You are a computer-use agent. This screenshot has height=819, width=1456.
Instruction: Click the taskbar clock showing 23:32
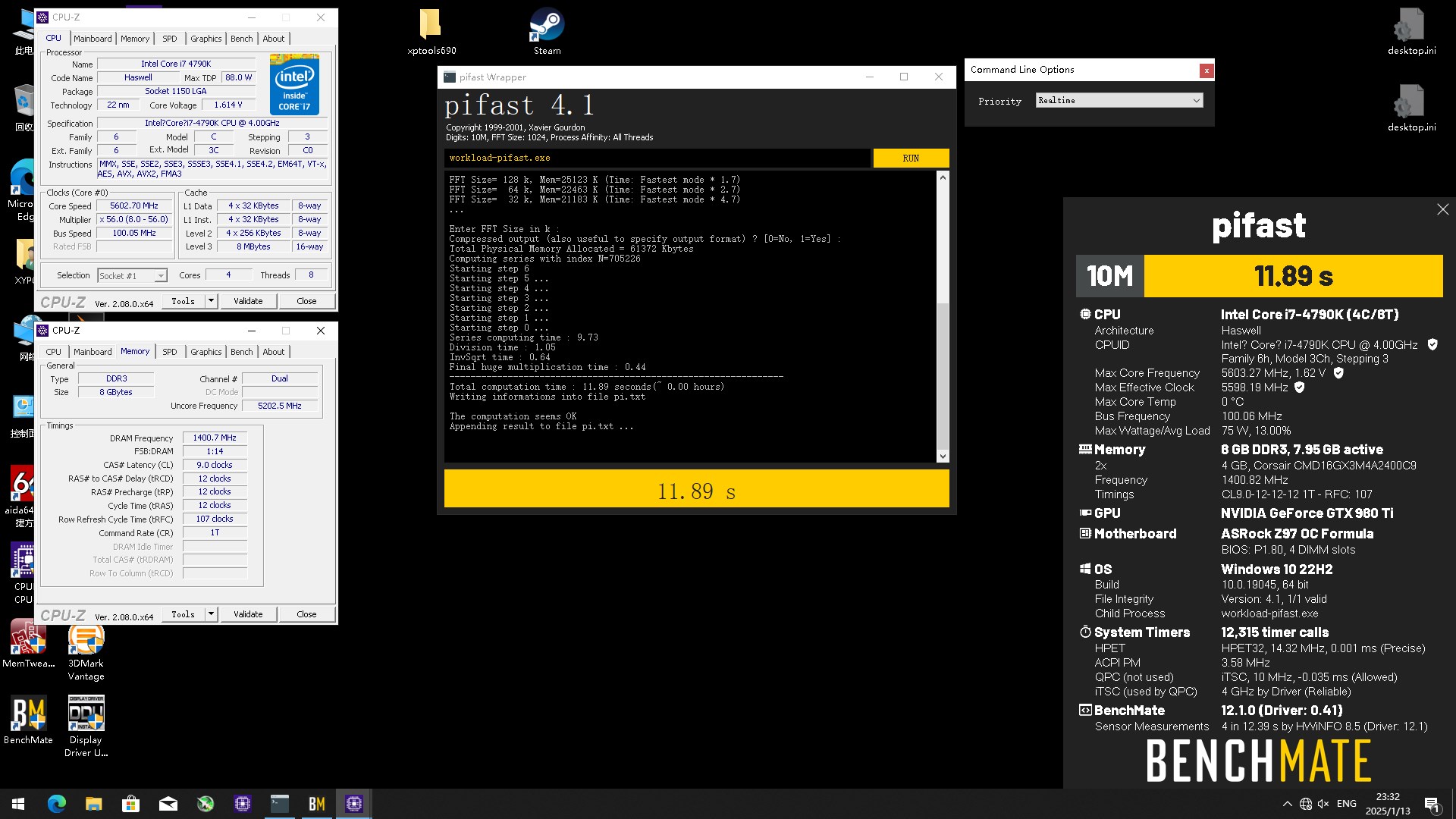1388,804
